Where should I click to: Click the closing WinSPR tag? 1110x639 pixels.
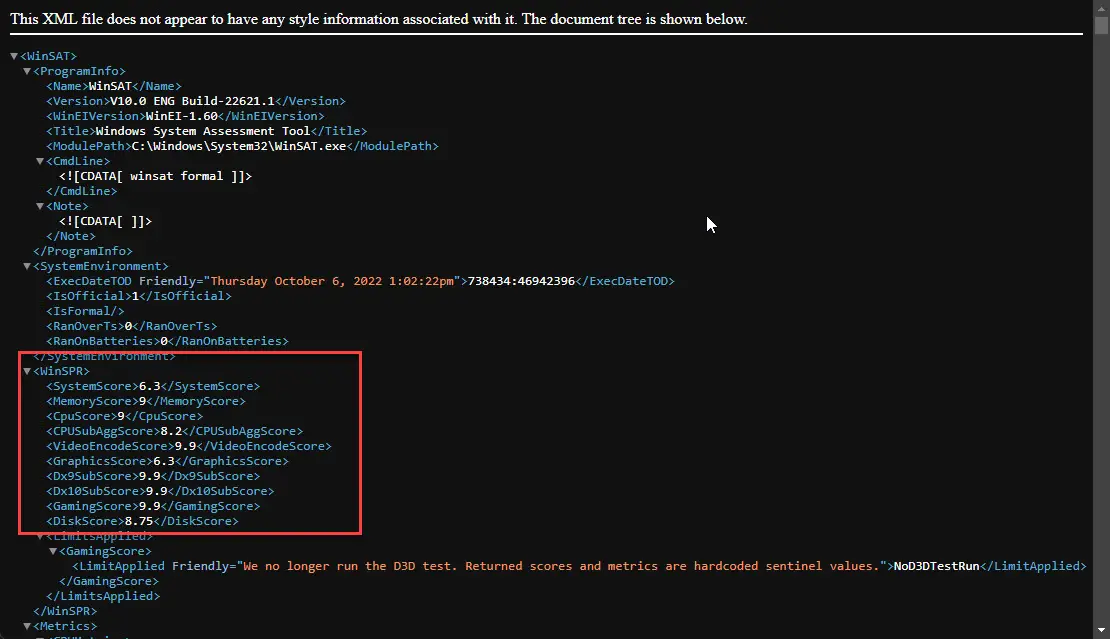click(65, 611)
